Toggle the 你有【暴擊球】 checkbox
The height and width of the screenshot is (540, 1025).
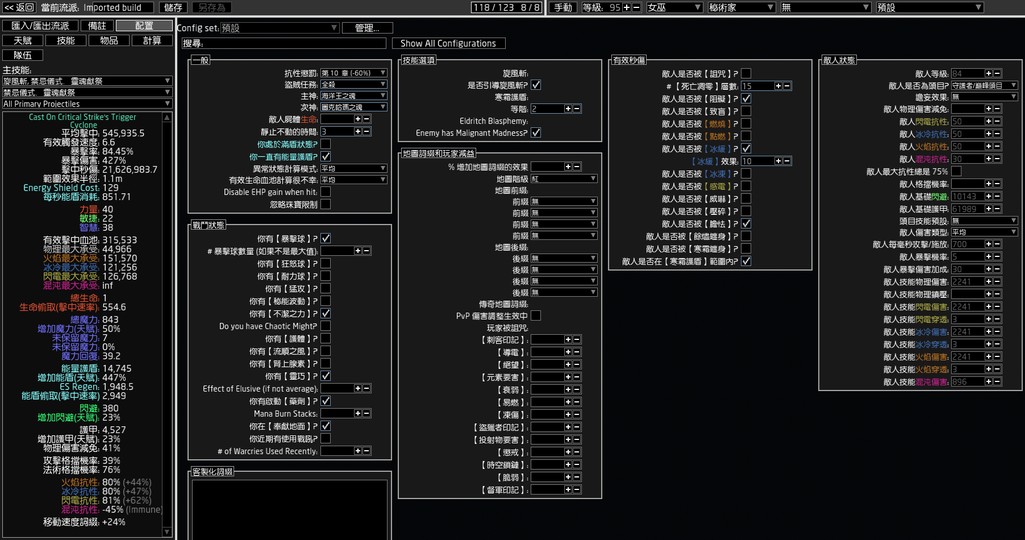(x=326, y=238)
